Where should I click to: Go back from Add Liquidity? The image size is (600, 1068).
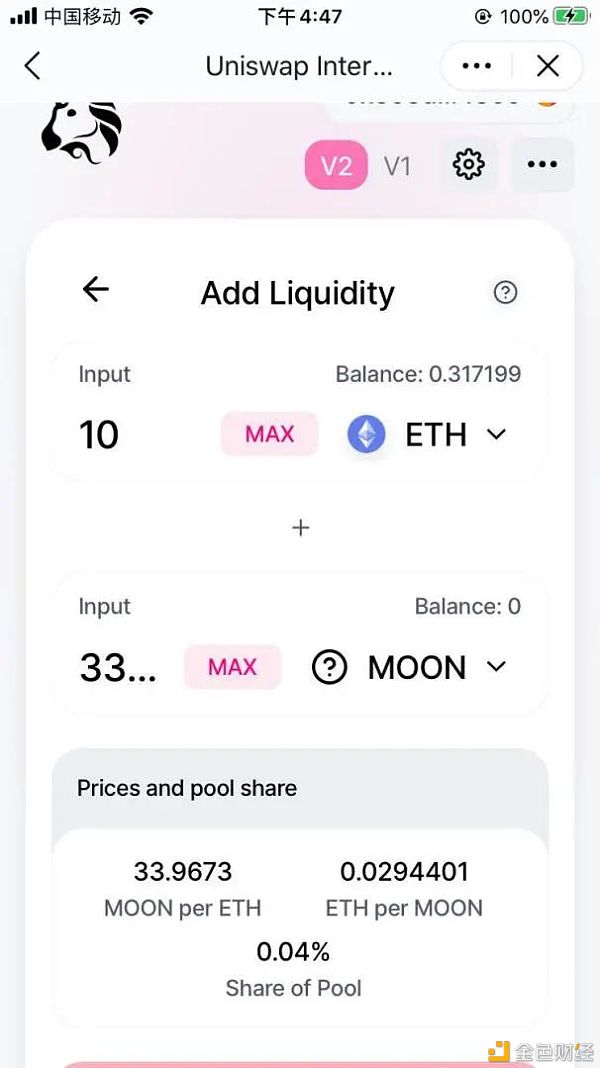click(x=96, y=290)
